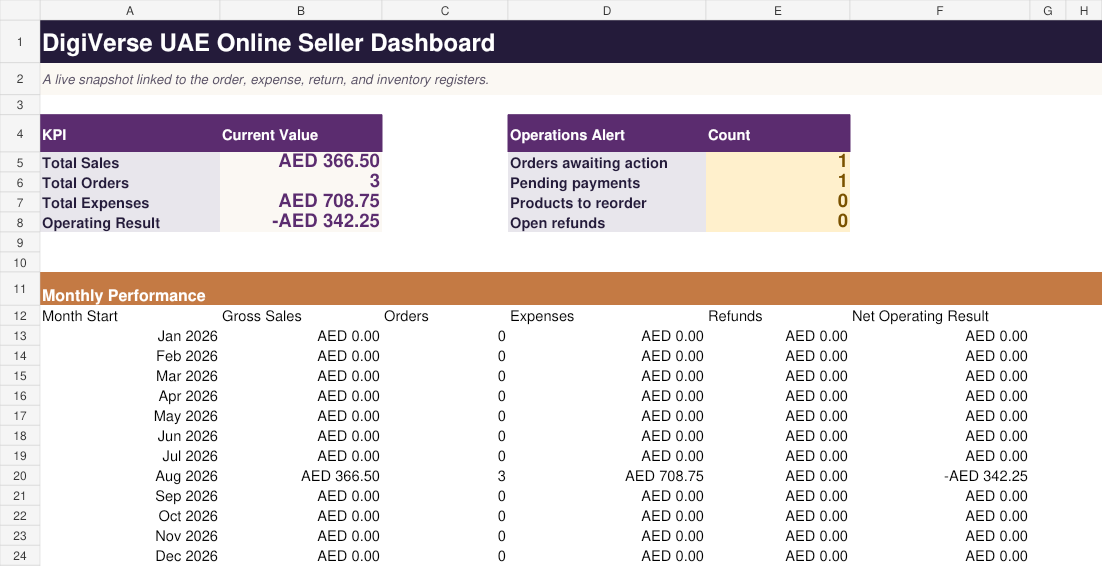Image resolution: width=1102 pixels, height=566 pixels.
Task: Select Aug 2026 Expenses AED 708.75
Action: click(607, 476)
